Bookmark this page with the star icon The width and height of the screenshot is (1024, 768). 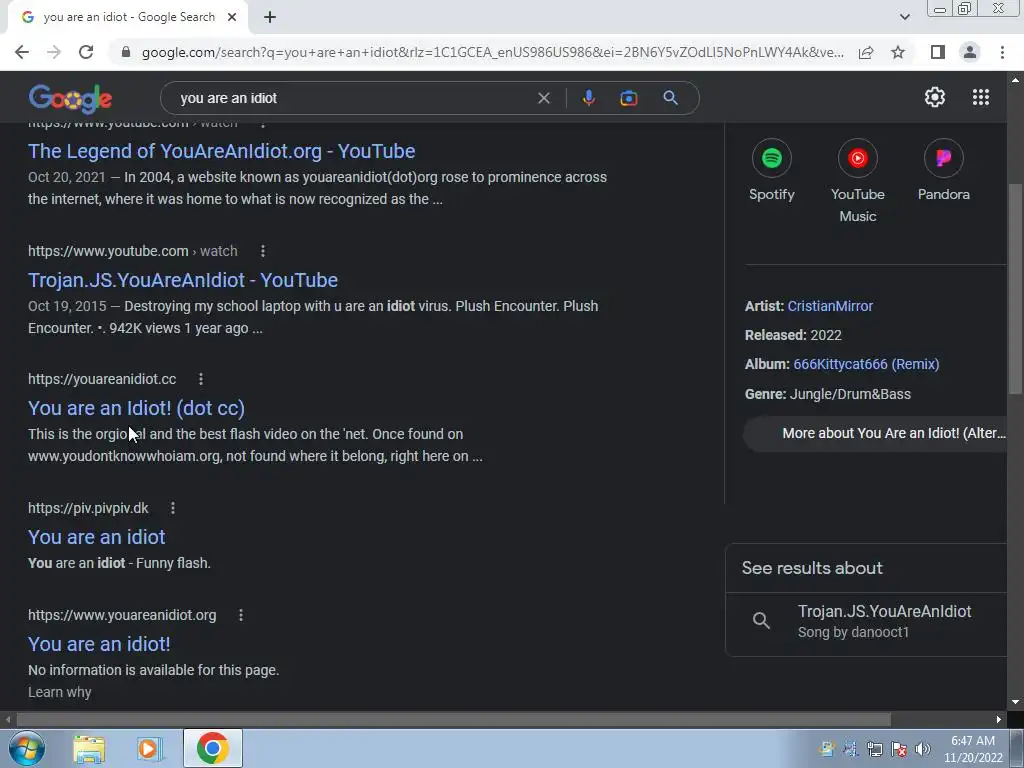coord(898,52)
